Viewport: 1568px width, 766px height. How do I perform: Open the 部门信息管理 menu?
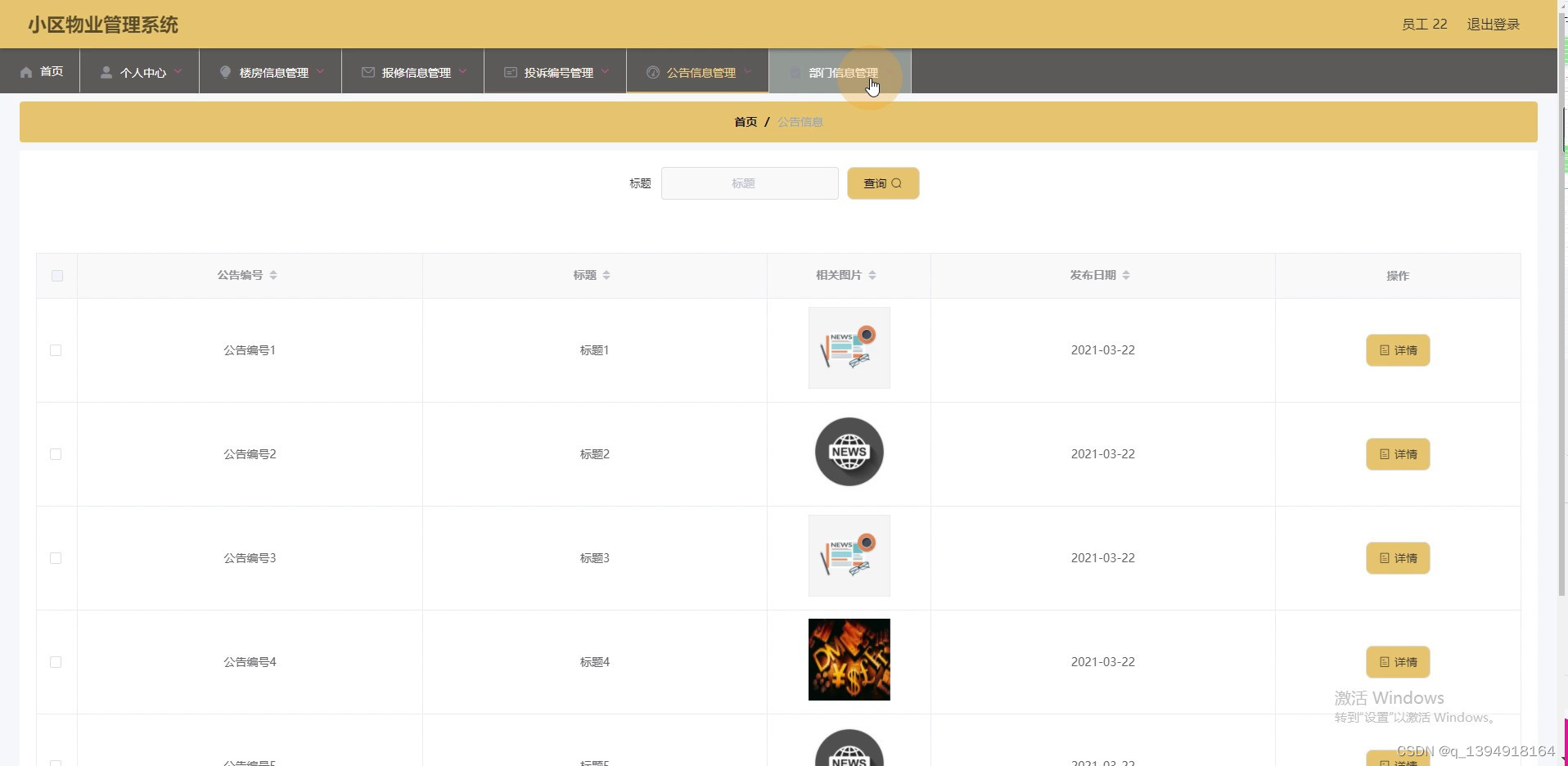point(840,71)
